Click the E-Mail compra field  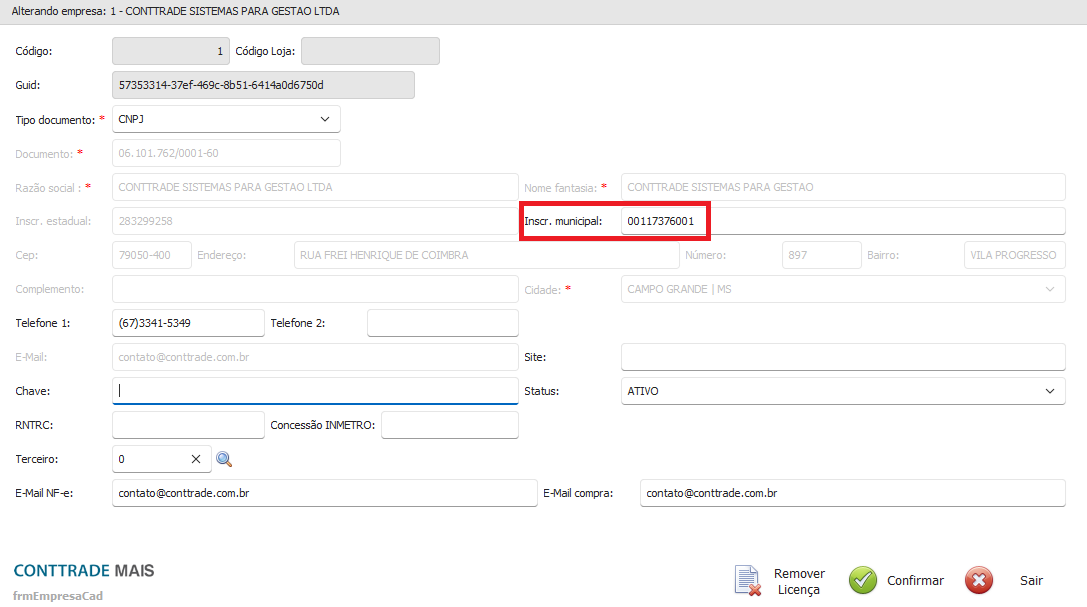852,493
